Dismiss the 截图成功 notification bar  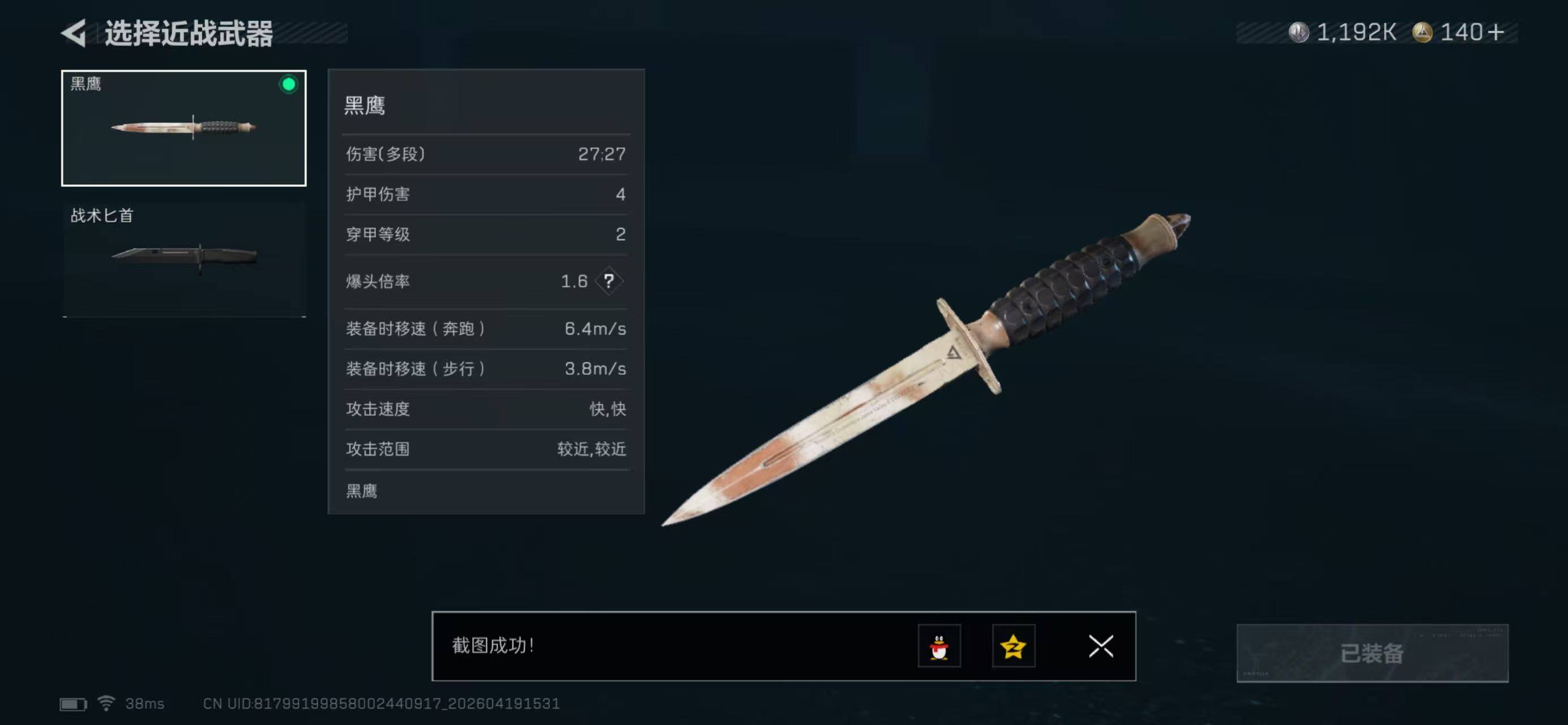pos(1100,646)
